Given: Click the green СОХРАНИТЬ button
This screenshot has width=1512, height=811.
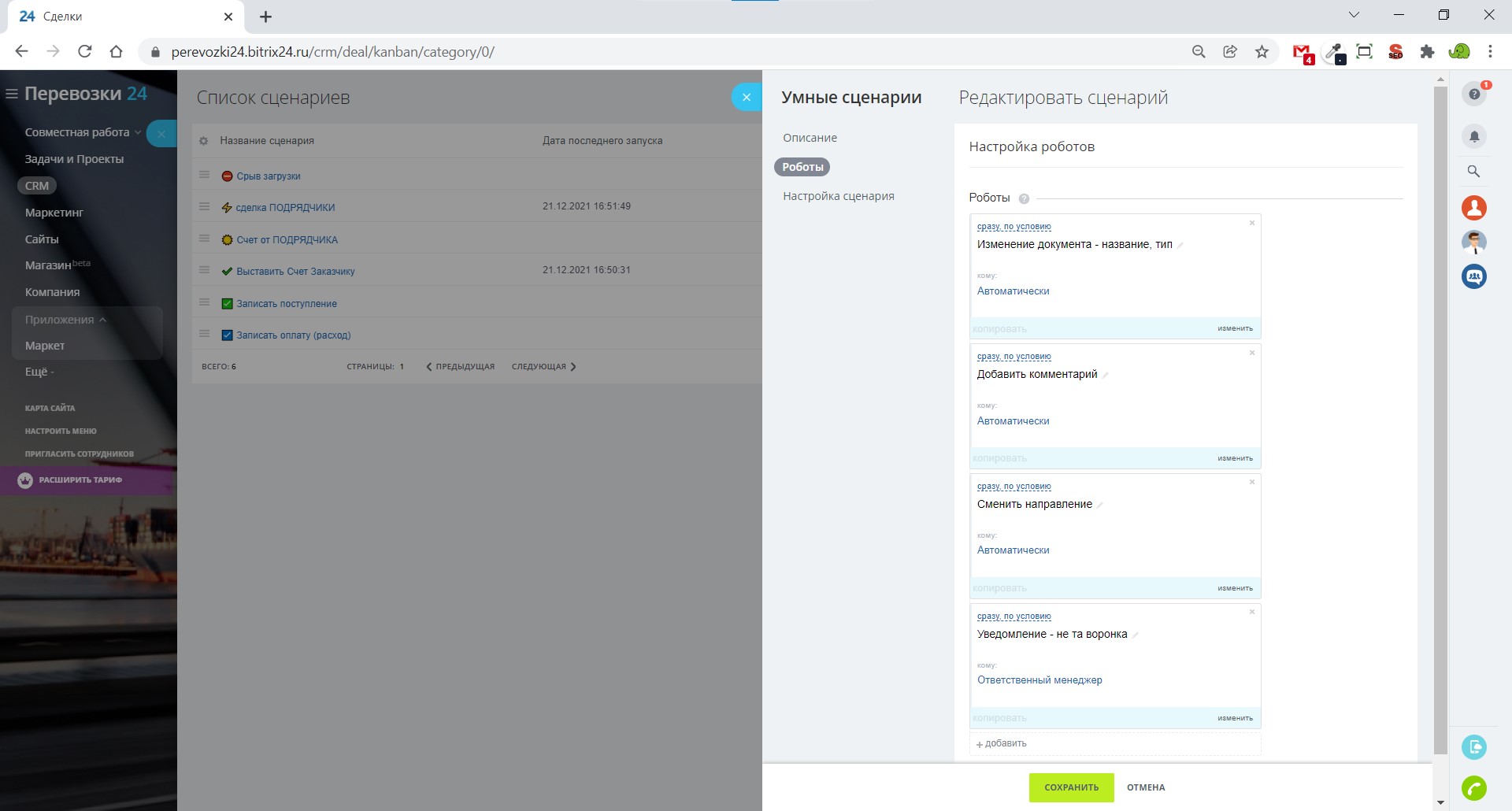Looking at the screenshot, I should 1071,787.
